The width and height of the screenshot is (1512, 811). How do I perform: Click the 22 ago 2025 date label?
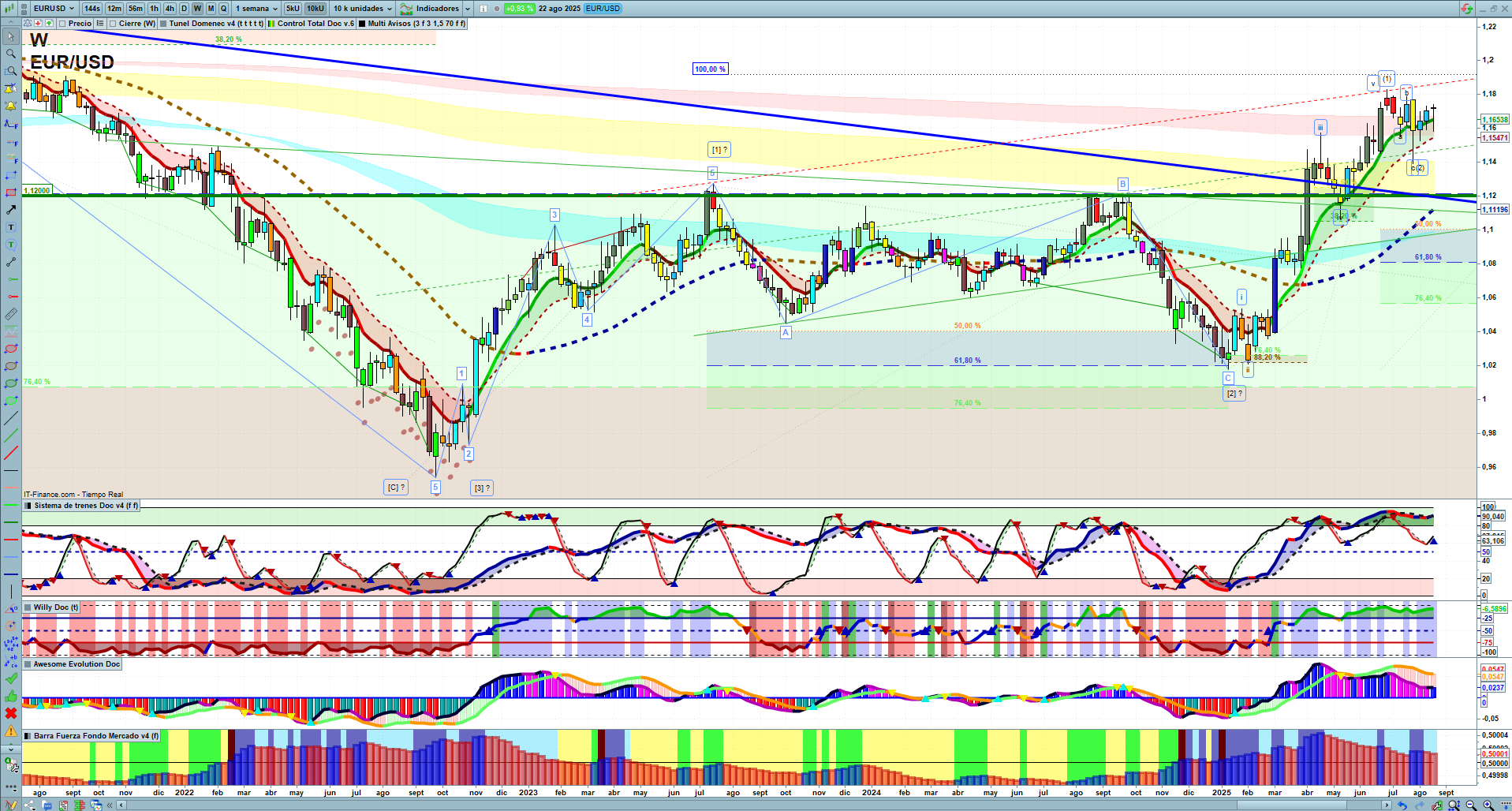pyautogui.click(x=559, y=9)
